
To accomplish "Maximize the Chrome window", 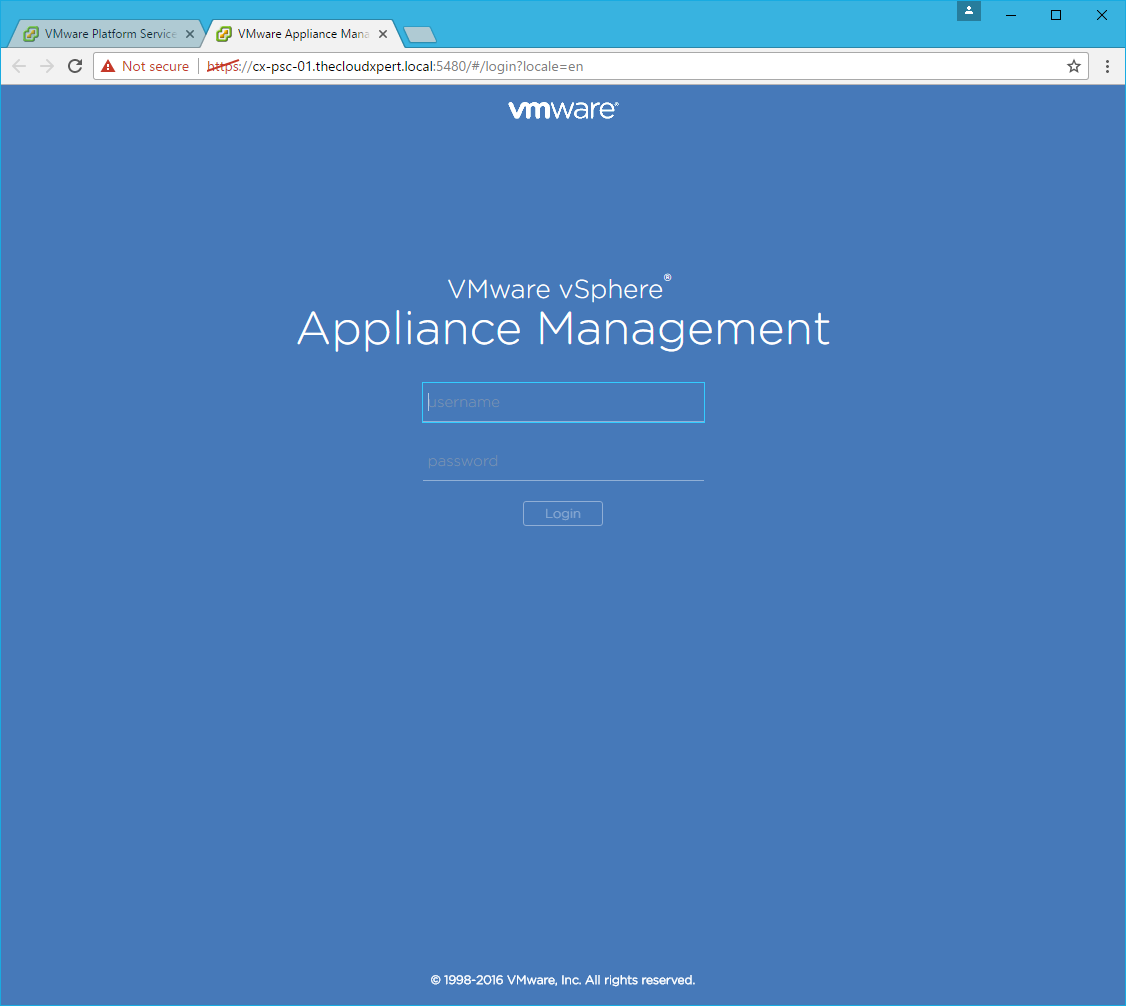I will [x=1056, y=14].
